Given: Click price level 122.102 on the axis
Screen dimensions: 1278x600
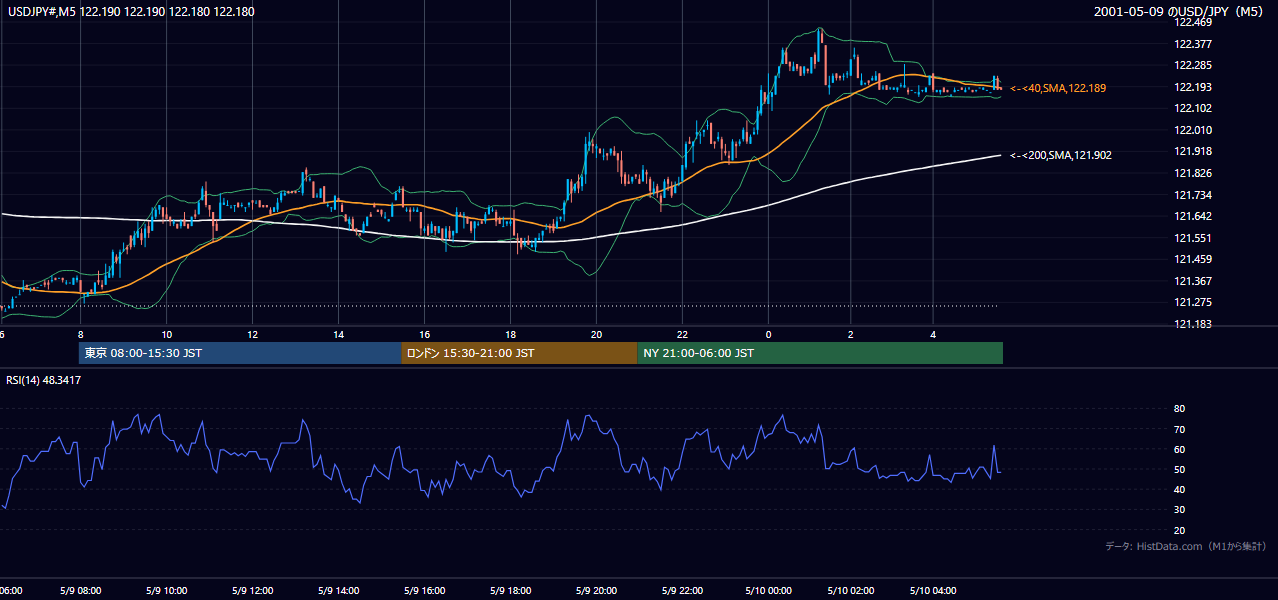Looking at the screenshot, I should 1194,108.
